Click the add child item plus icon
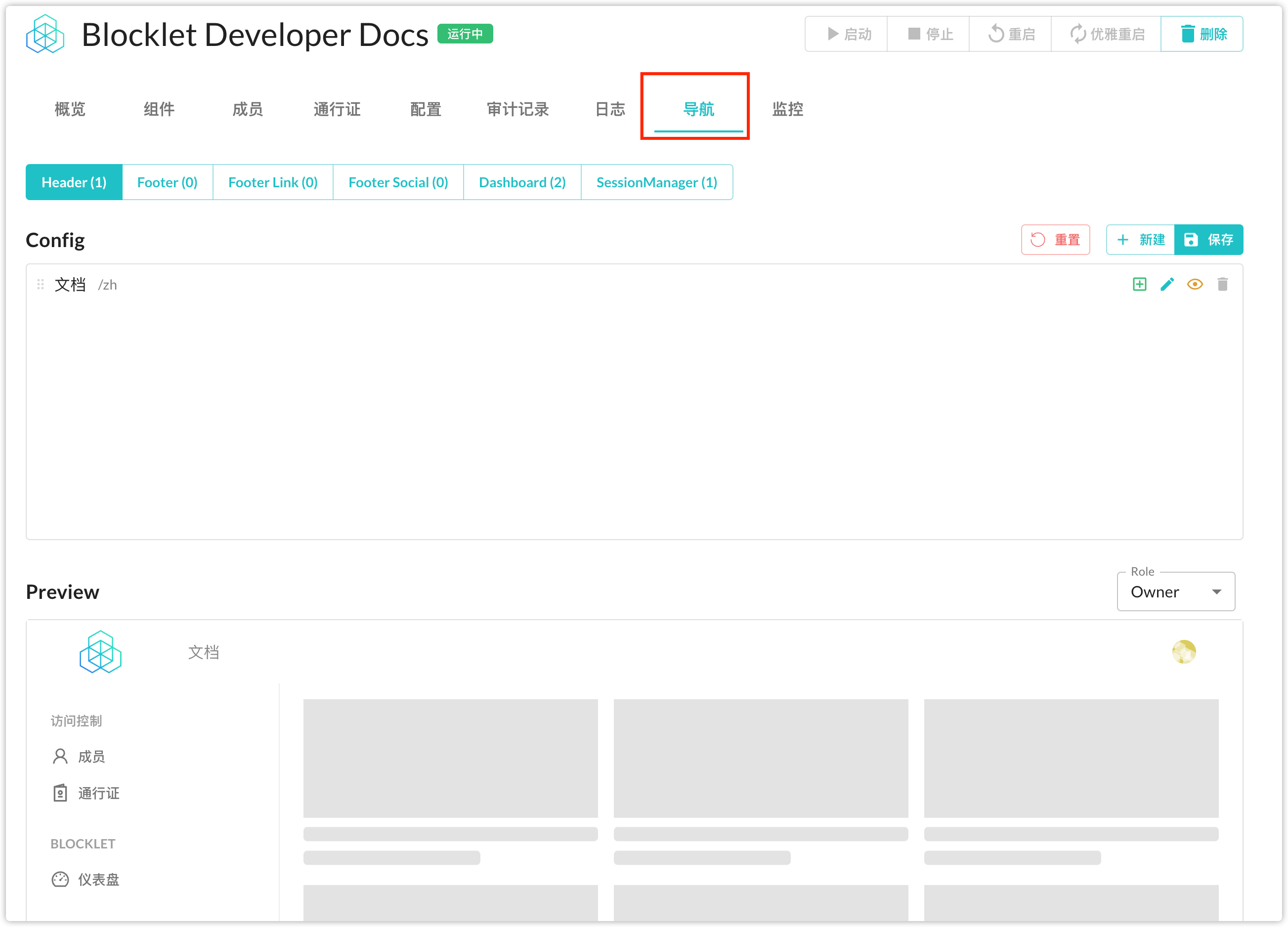 click(x=1139, y=285)
